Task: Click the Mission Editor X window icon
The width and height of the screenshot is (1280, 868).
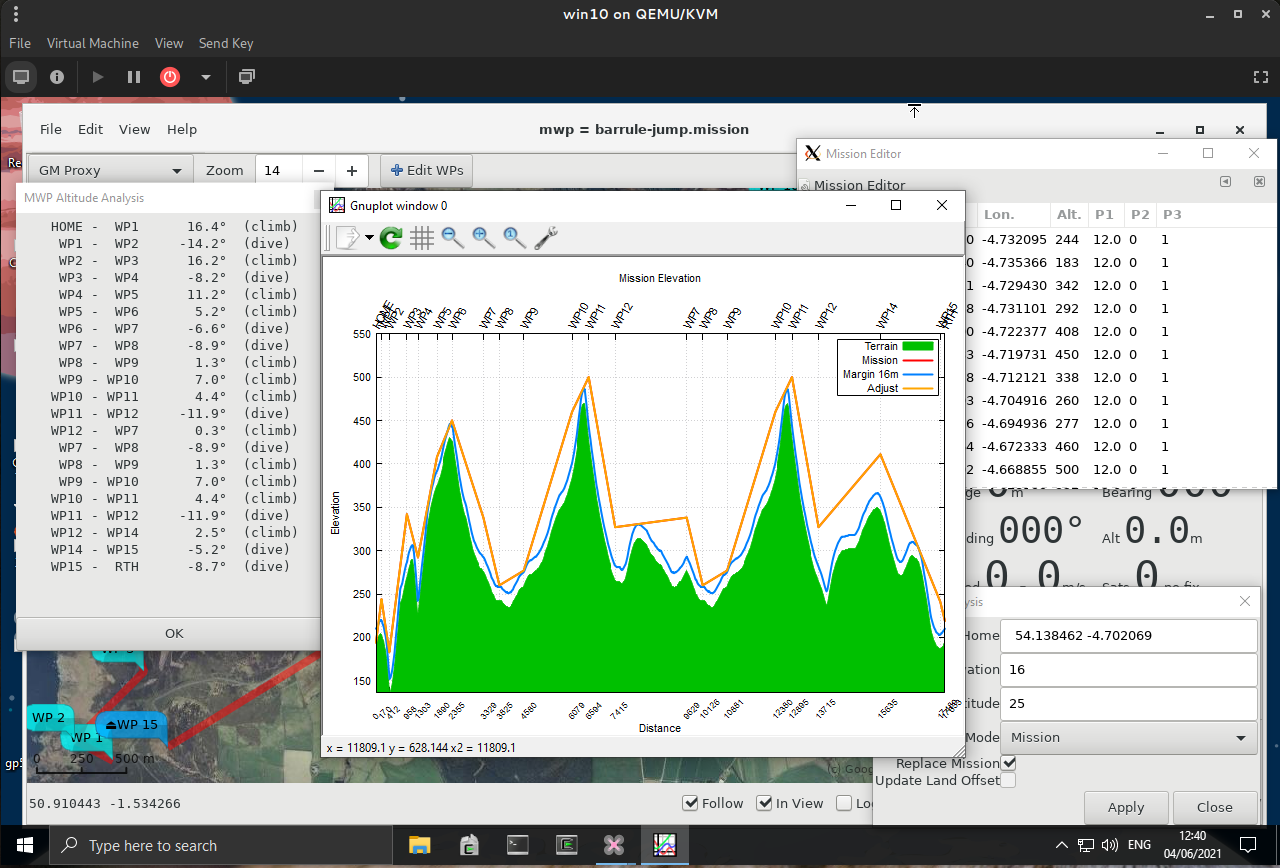Action: [813, 153]
